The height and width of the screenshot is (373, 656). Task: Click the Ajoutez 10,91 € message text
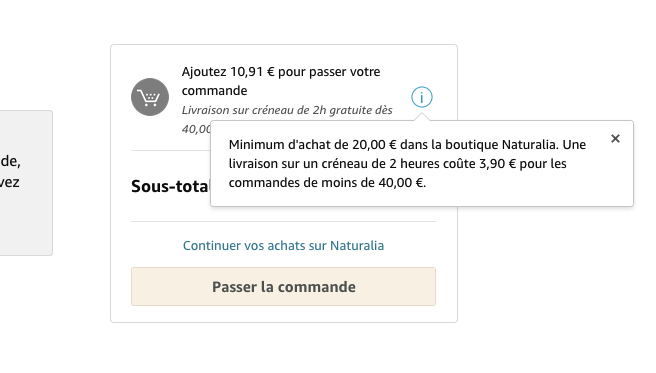tap(281, 81)
